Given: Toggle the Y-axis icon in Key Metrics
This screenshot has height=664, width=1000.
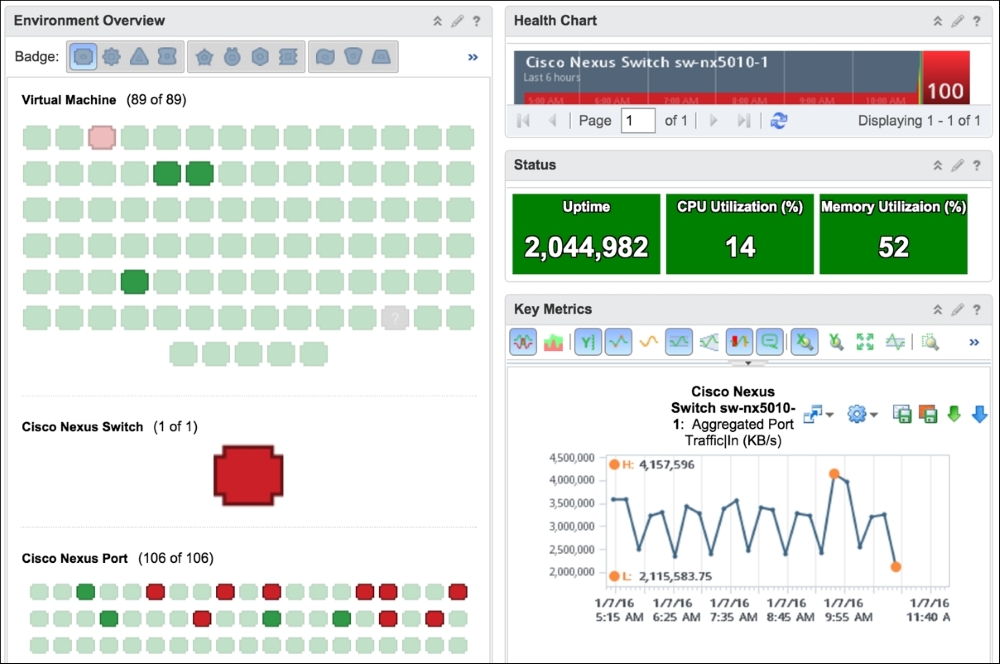Looking at the screenshot, I should 588,342.
